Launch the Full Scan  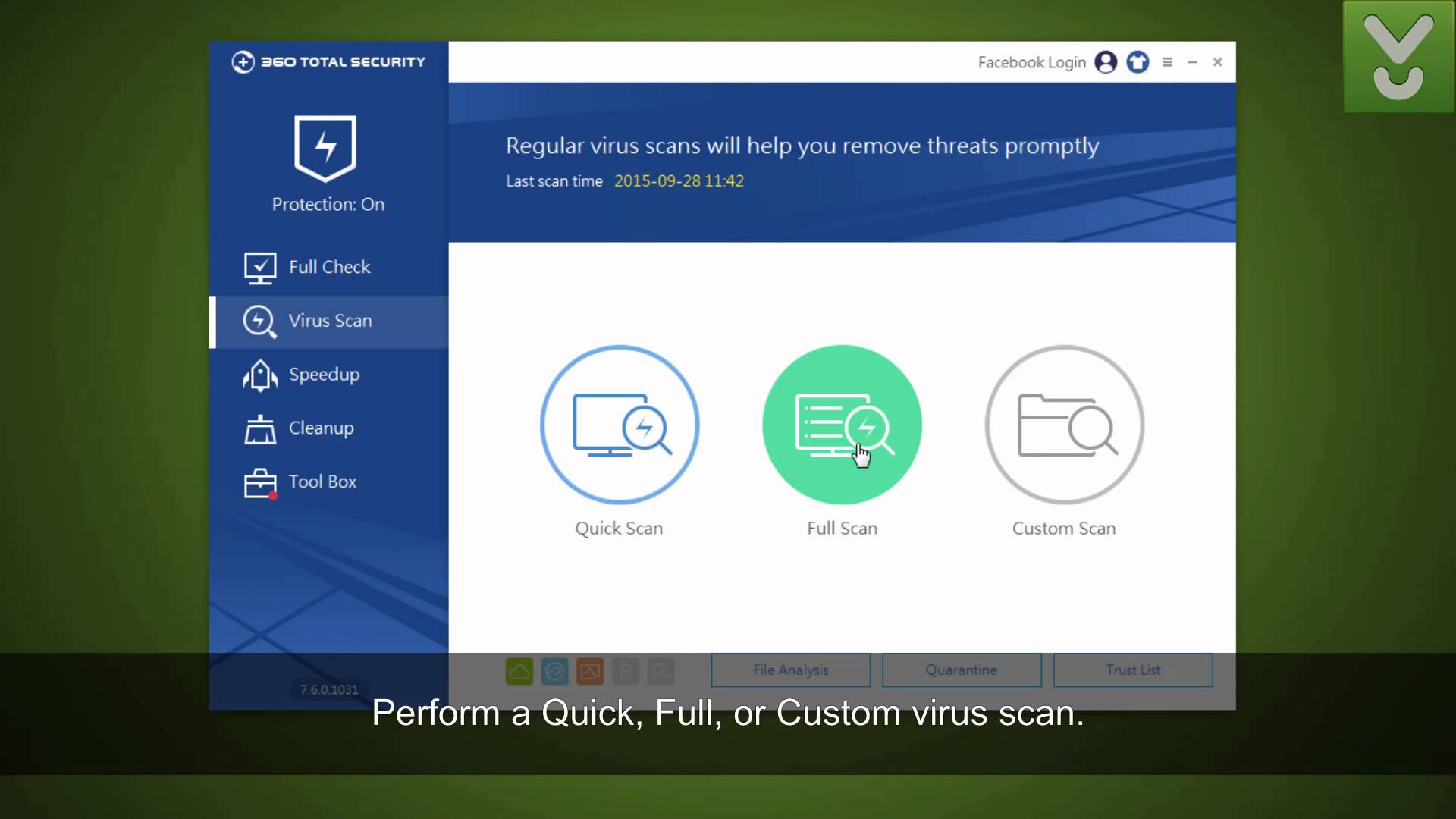pos(842,425)
